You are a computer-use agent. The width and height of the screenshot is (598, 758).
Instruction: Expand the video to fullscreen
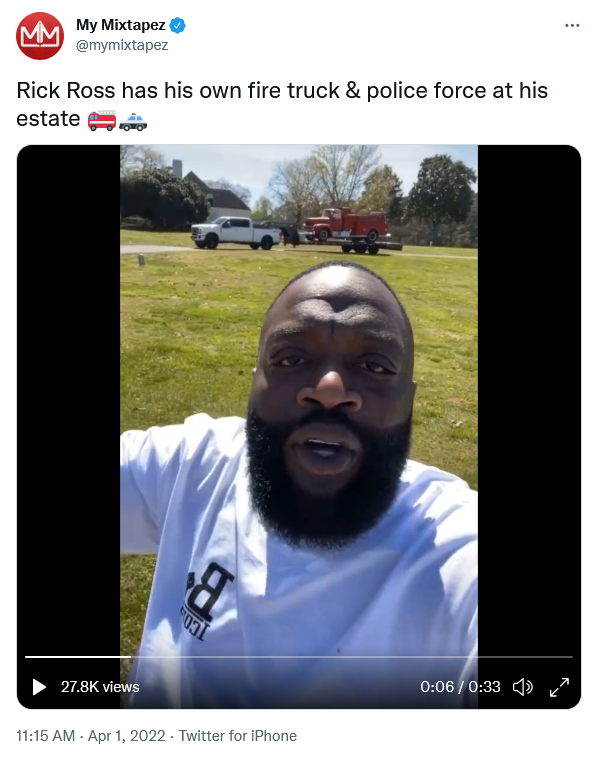(x=559, y=686)
